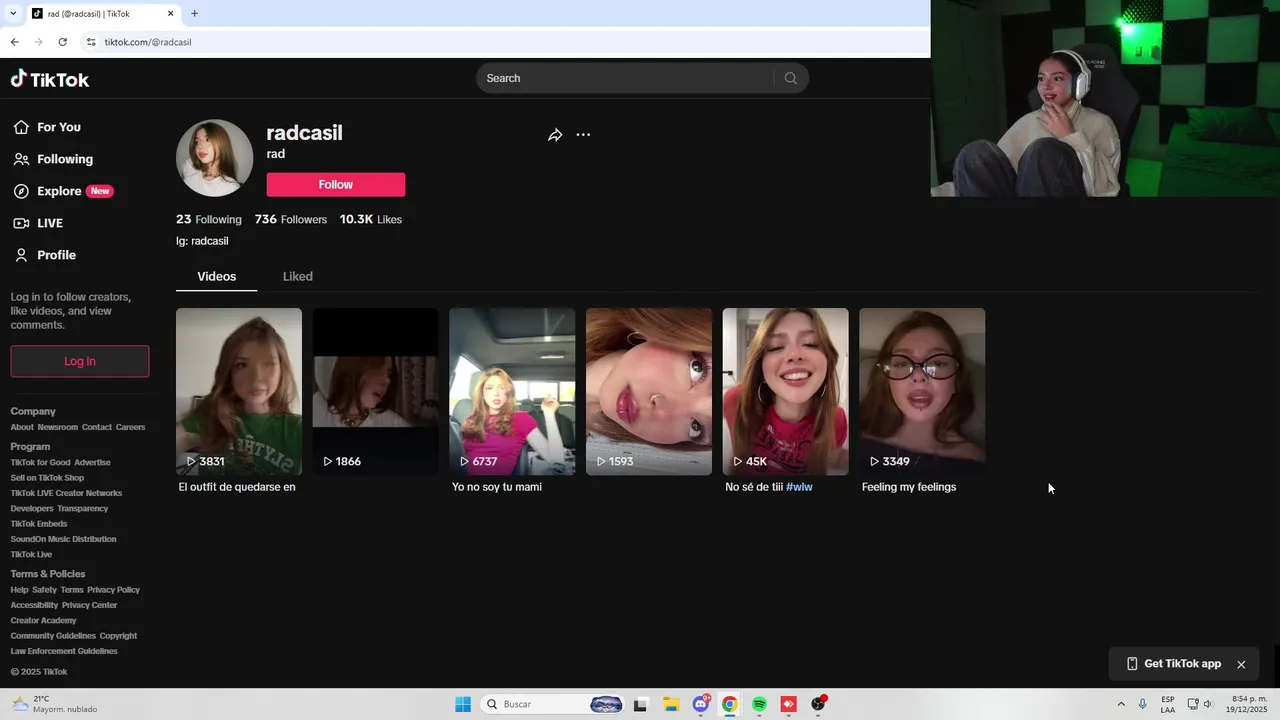Open the video with 1866 views
The image size is (1280, 720).
coord(376,391)
